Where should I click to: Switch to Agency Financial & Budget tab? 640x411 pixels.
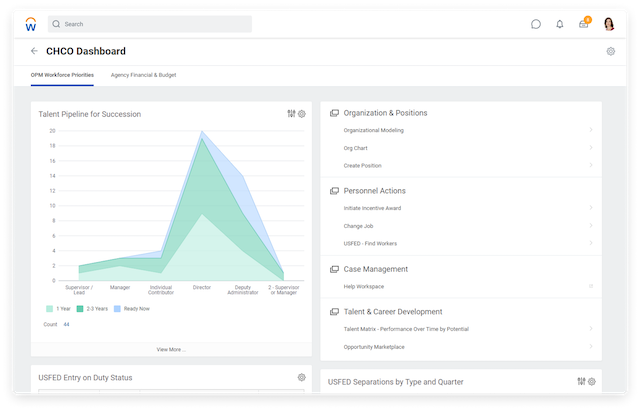[143, 75]
